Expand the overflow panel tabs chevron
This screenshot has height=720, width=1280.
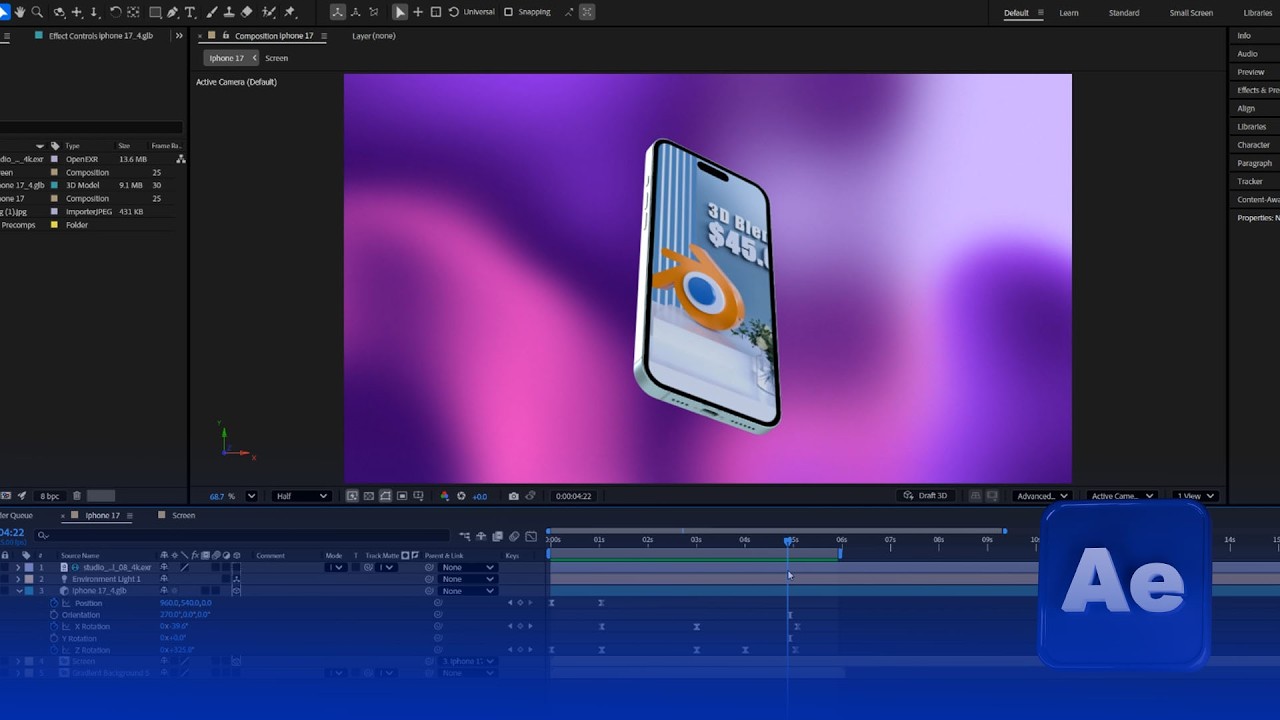tap(179, 36)
